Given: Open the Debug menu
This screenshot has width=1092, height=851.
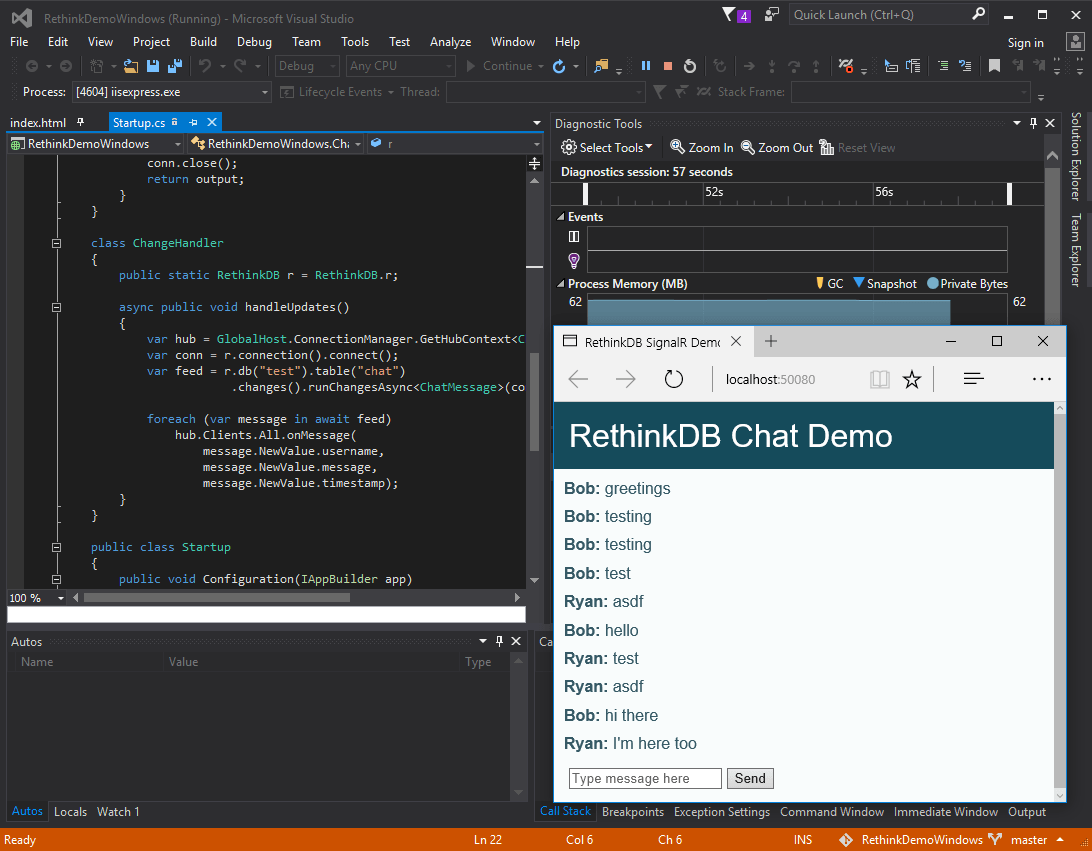Looking at the screenshot, I should 254,42.
